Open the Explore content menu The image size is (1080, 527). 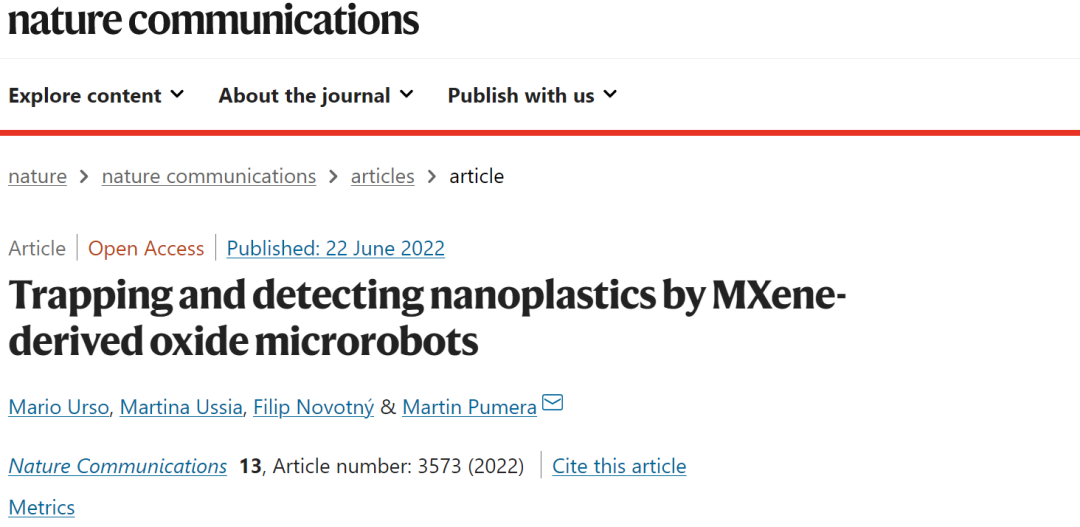[96, 95]
